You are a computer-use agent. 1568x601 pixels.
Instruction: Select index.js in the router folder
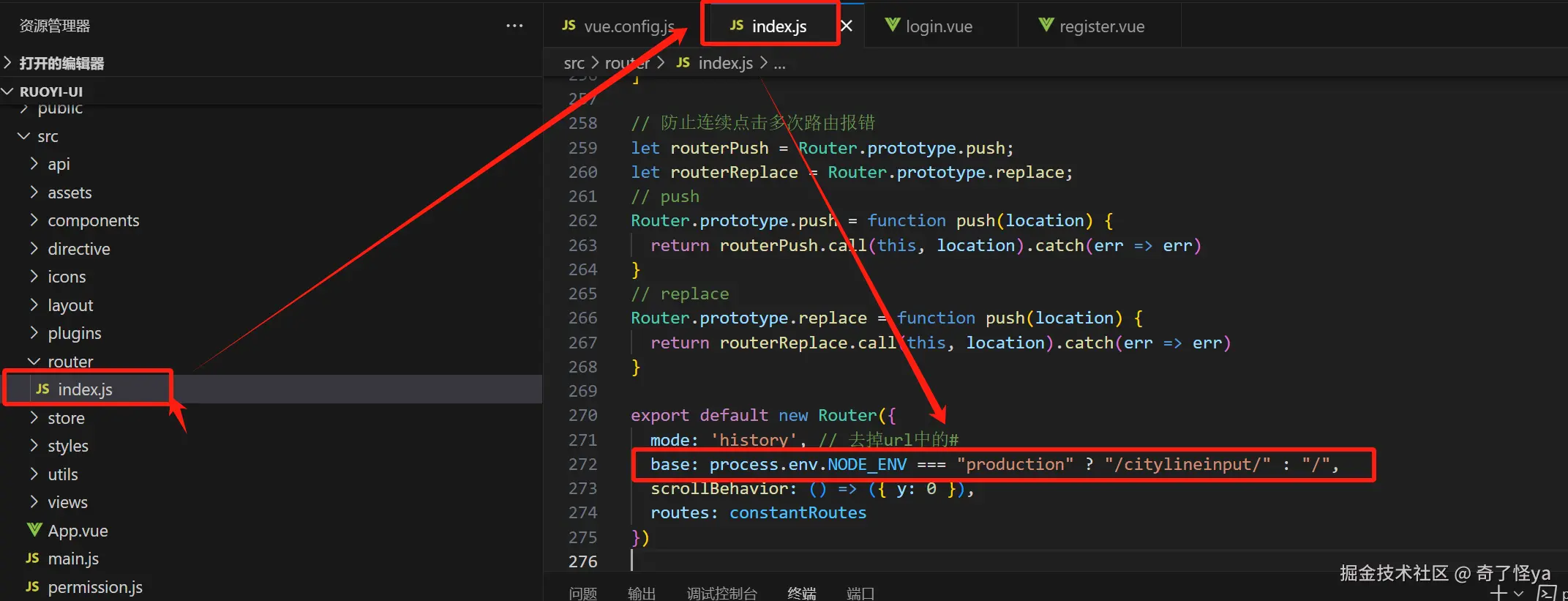85,389
